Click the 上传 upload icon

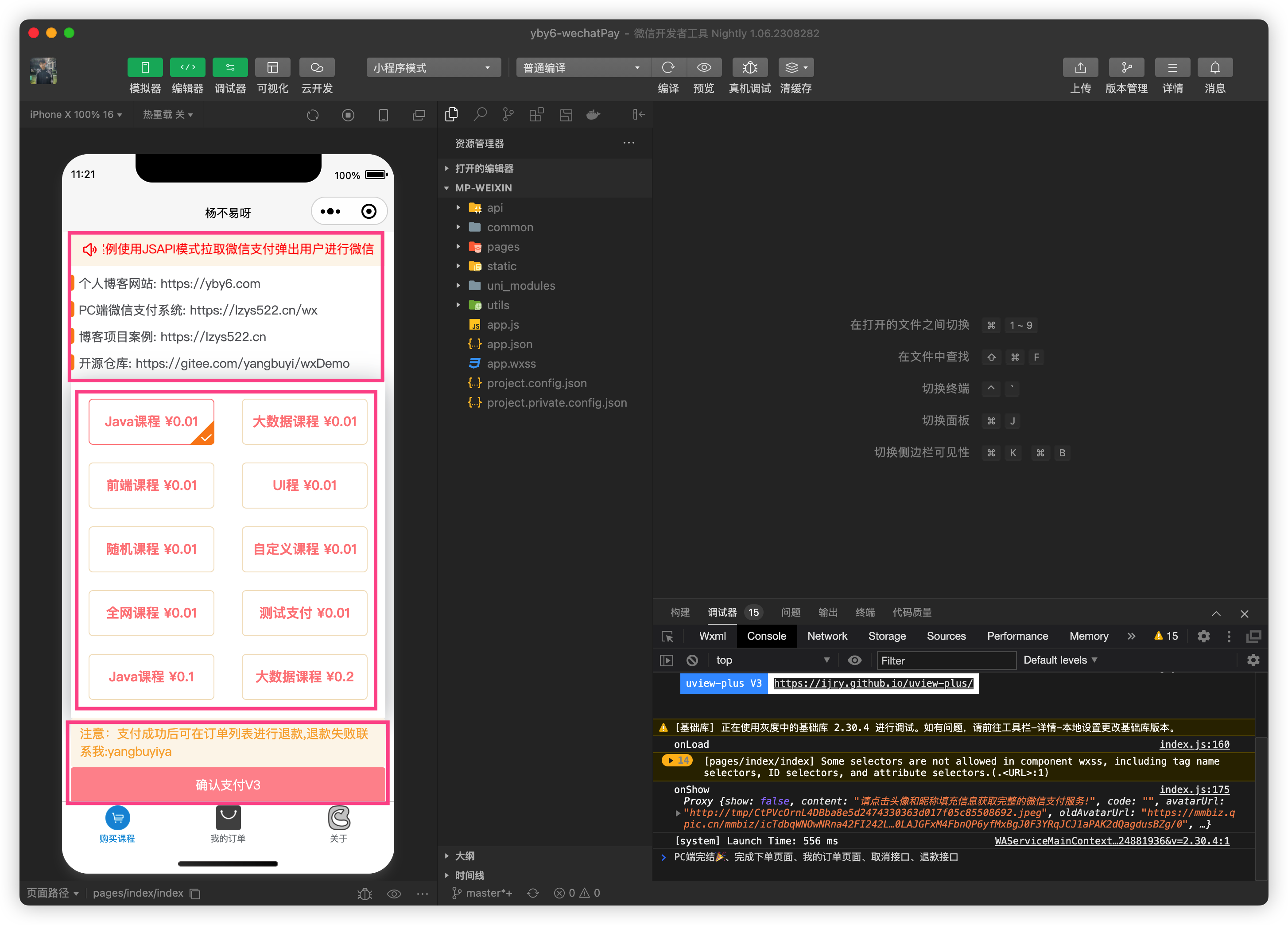pos(1080,68)
